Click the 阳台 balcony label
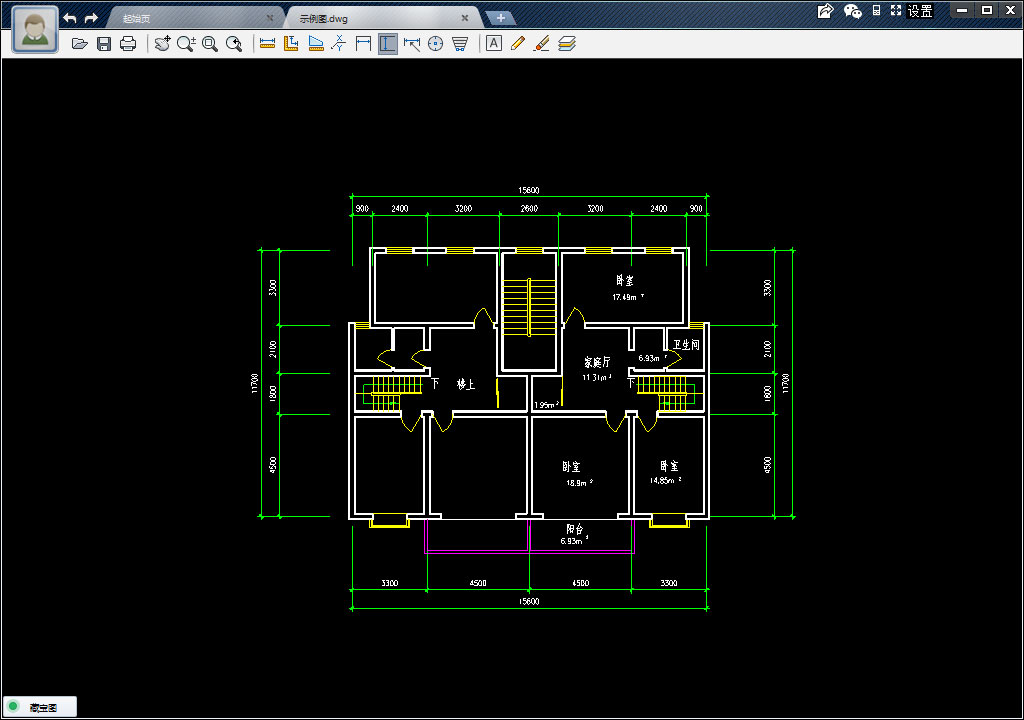Screen dimensions: 1024x720 (575, 529)
